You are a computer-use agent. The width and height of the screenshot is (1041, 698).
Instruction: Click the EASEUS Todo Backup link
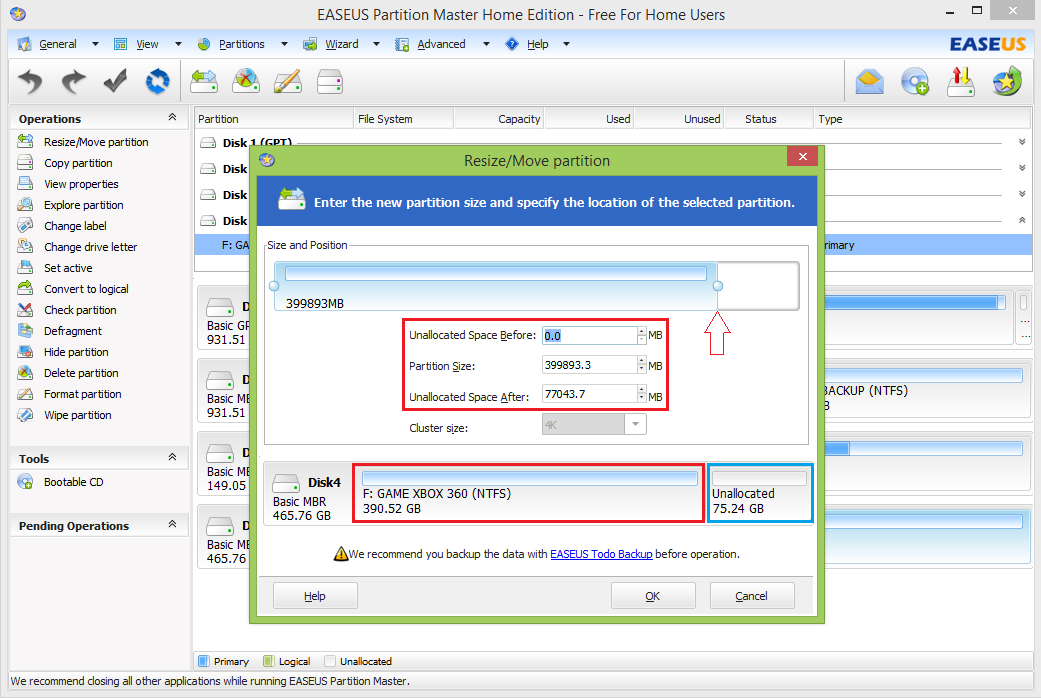click(x=601, y=553)
